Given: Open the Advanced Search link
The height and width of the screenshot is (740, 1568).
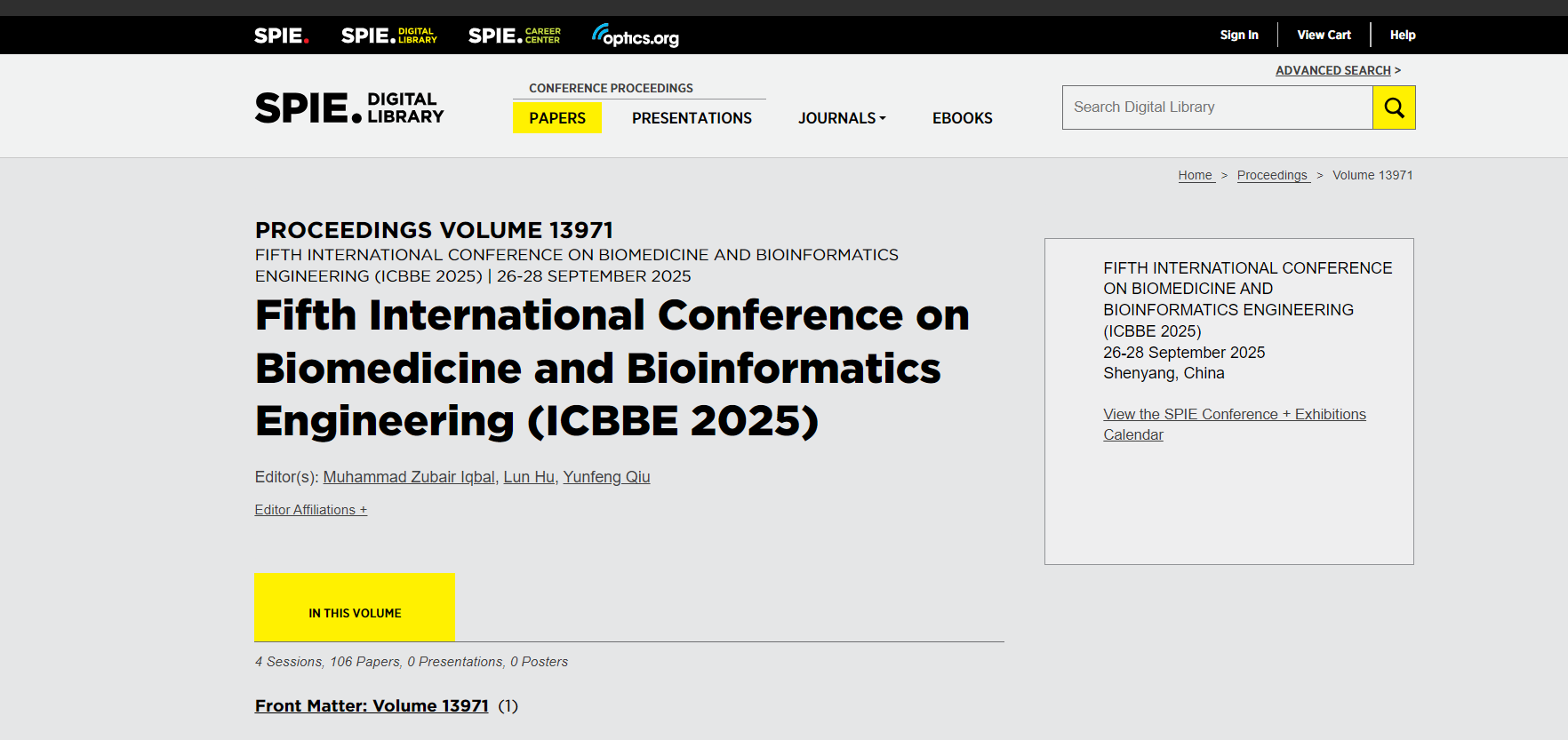Looking at the screenshot, I should point(1332,70).
